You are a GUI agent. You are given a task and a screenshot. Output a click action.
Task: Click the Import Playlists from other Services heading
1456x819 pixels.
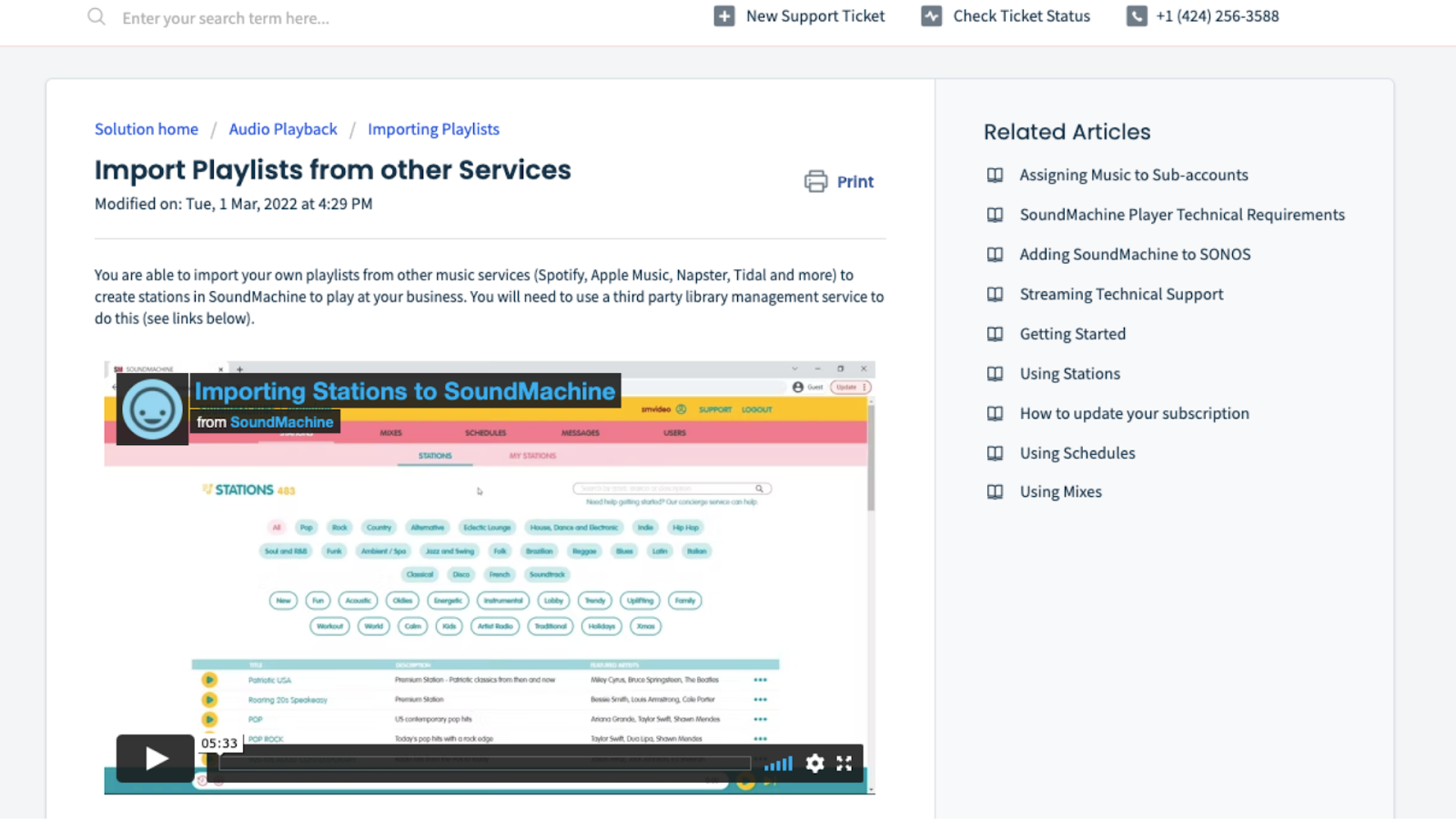click(333, 170)
